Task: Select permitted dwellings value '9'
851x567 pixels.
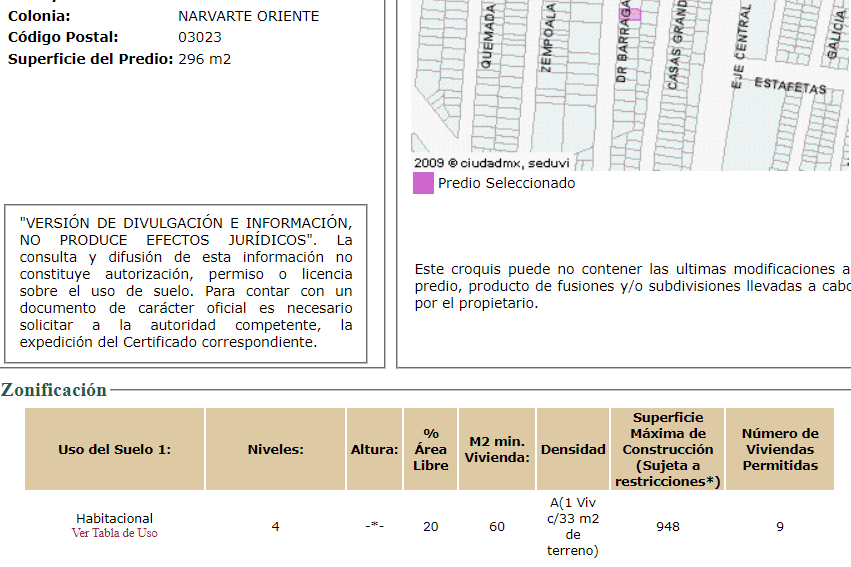Action: click(x=780, y=527)
